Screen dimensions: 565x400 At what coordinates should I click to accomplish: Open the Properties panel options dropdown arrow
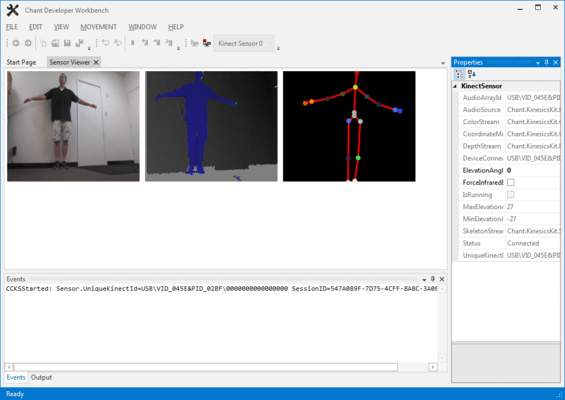(538, 63)
